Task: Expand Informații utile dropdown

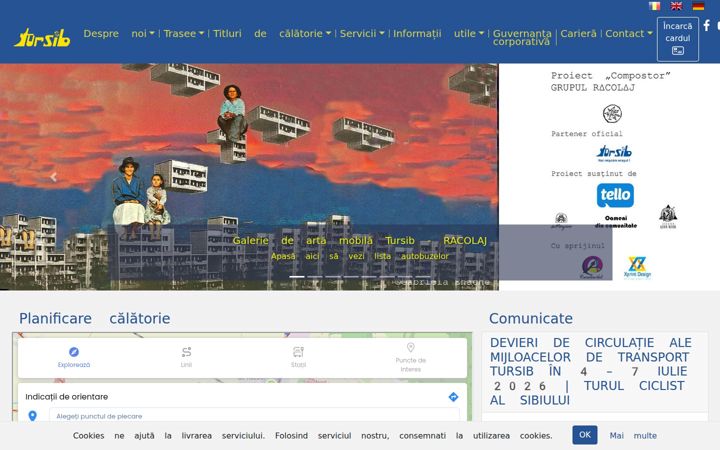Action: coord(439,34)
